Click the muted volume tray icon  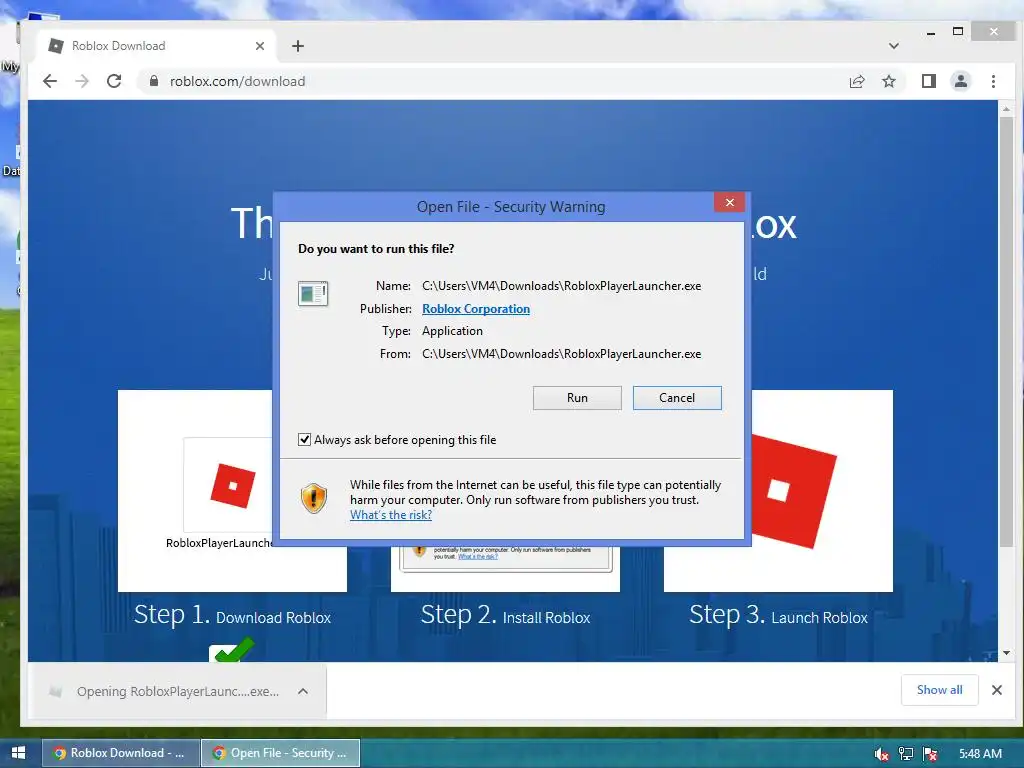pyautogui.click(x=881, y=754)
